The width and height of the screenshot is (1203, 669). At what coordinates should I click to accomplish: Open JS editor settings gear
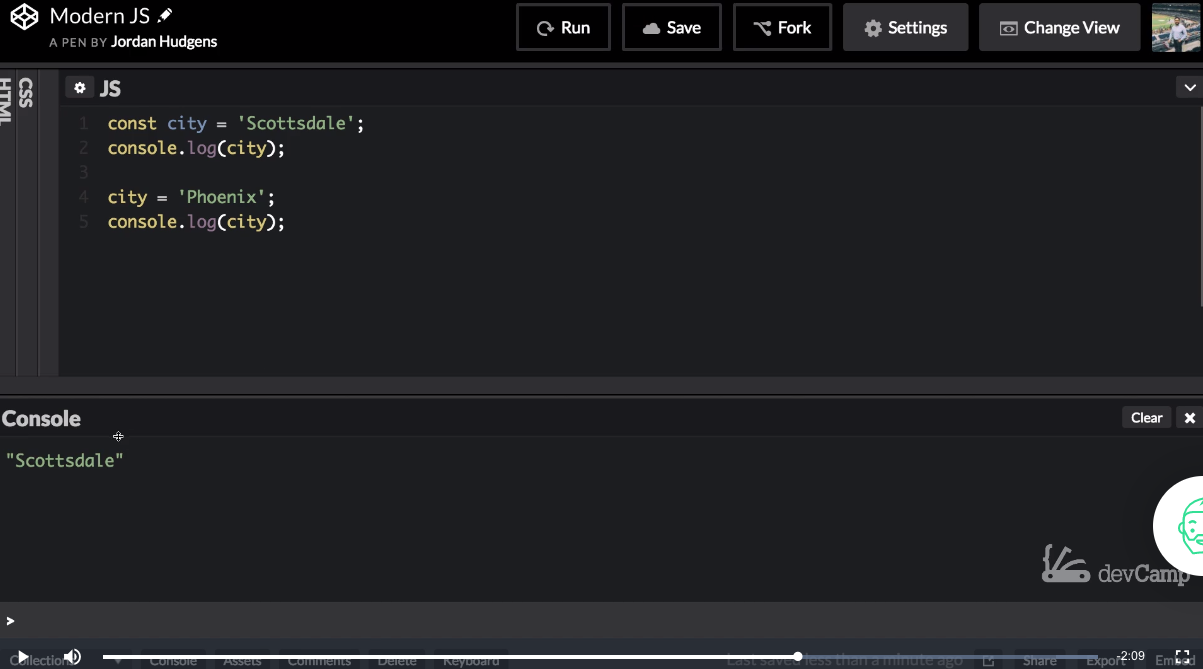click(x=80, y=88)
